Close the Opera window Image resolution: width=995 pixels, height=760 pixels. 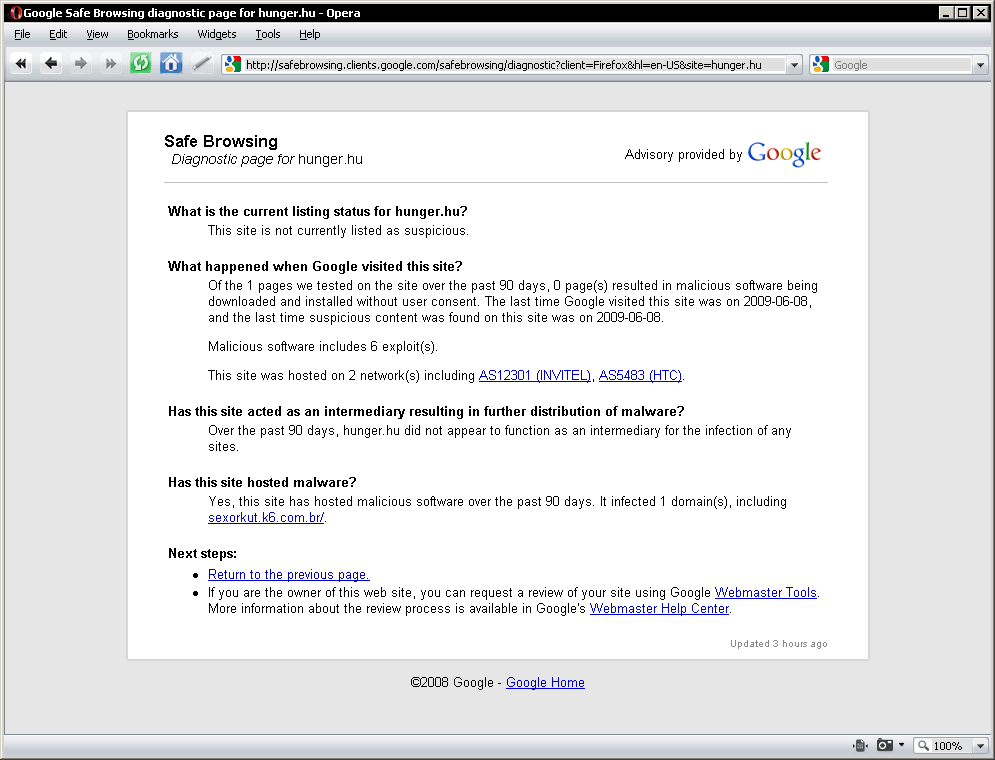coord(980,13)
